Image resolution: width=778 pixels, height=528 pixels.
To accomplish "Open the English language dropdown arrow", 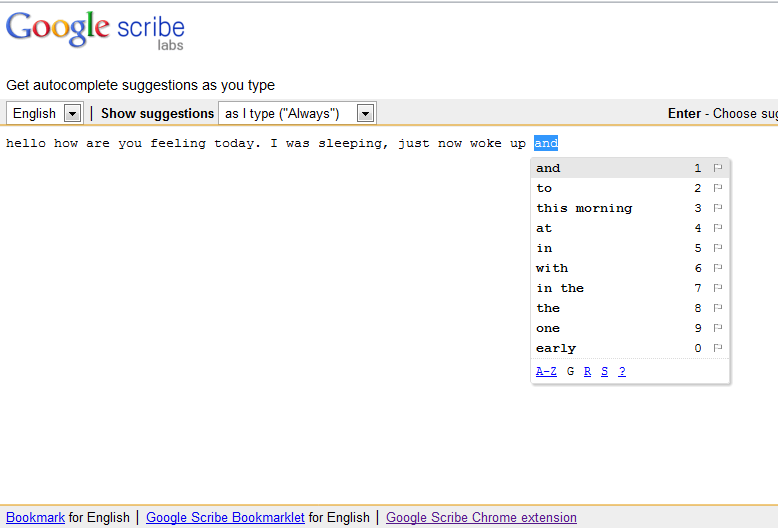I will (72, 114).
